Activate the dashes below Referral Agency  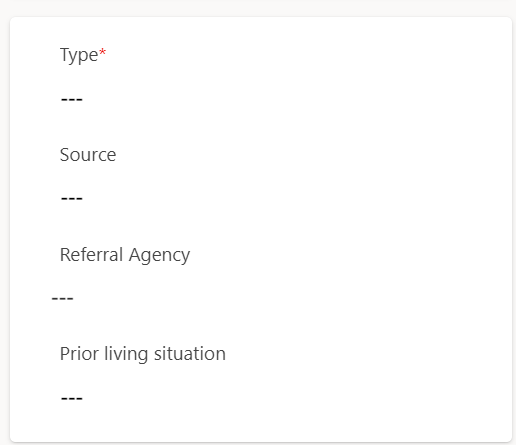pyautogui.click(x=63, y=298)
